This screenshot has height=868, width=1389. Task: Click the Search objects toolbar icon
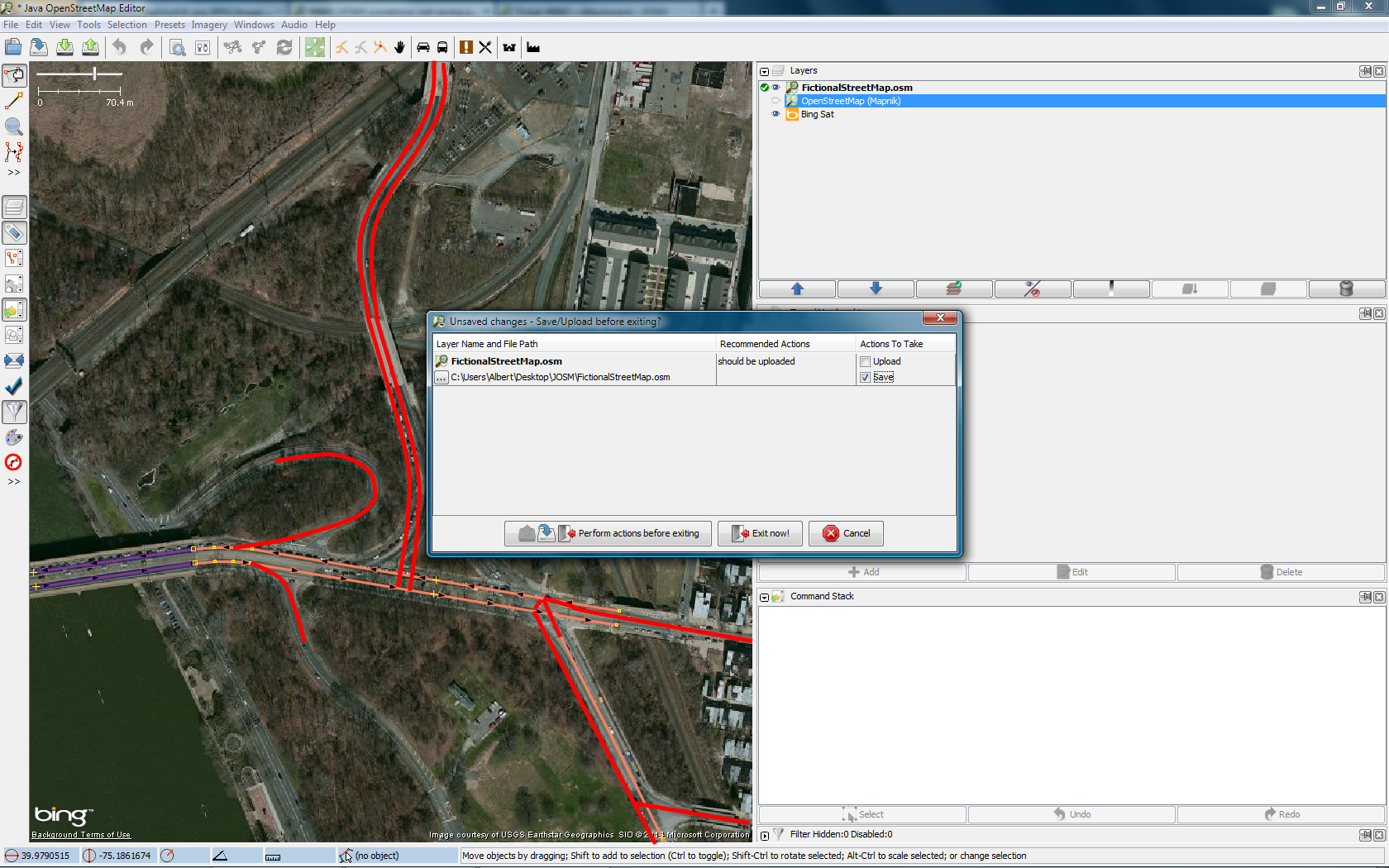(x=177, y=47)
